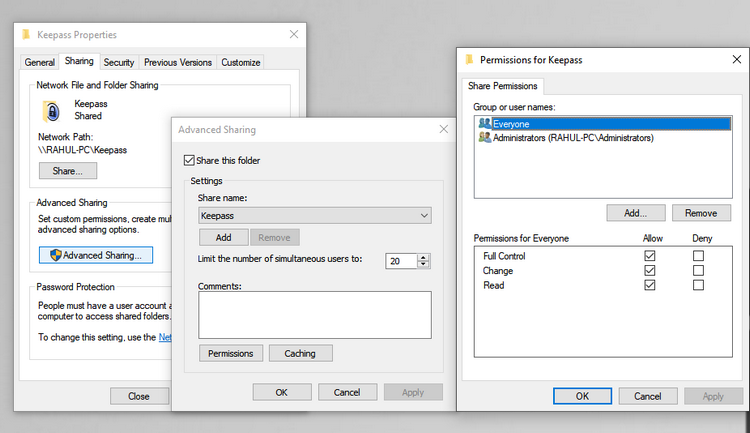This screenshot has height=433, width=750.
Task: Click OK in the Advanced Sharing dialog
Action: (282, 392)
